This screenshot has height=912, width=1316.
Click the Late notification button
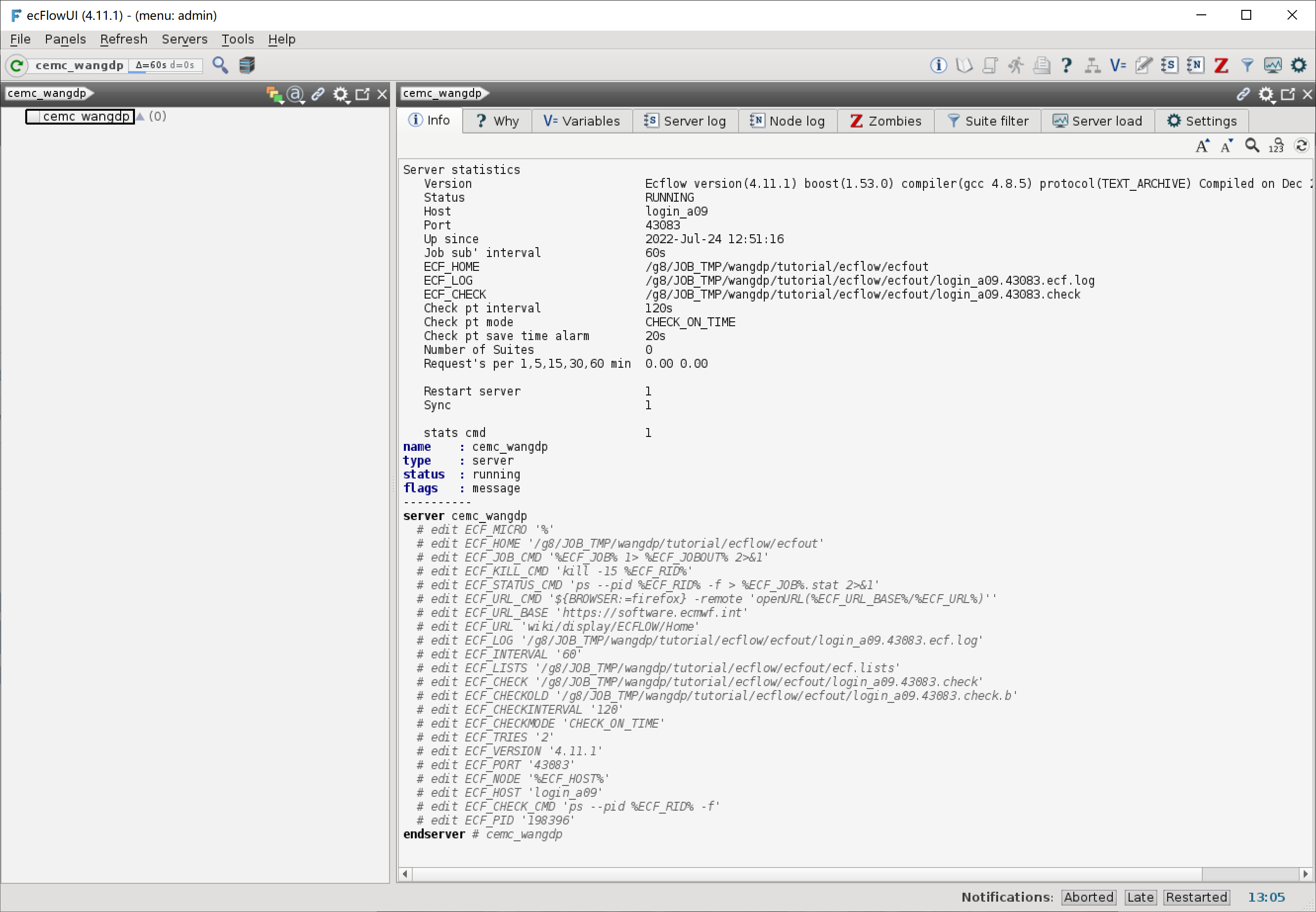click(1140, 897)
